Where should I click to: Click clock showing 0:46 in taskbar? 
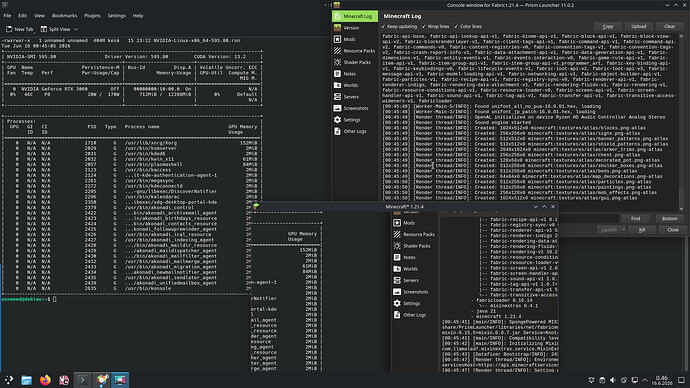[x=661, y=380]
